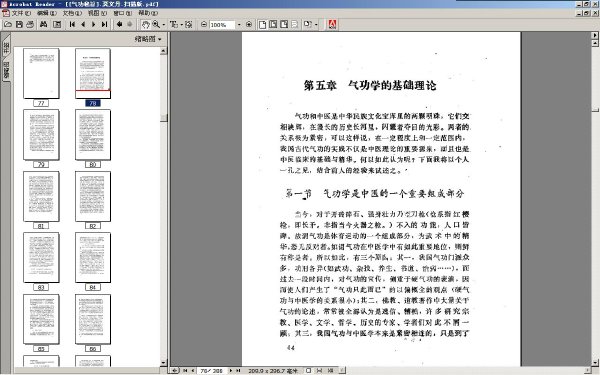
Task: Select page 82 thumbnail
Action: [93, 196]
